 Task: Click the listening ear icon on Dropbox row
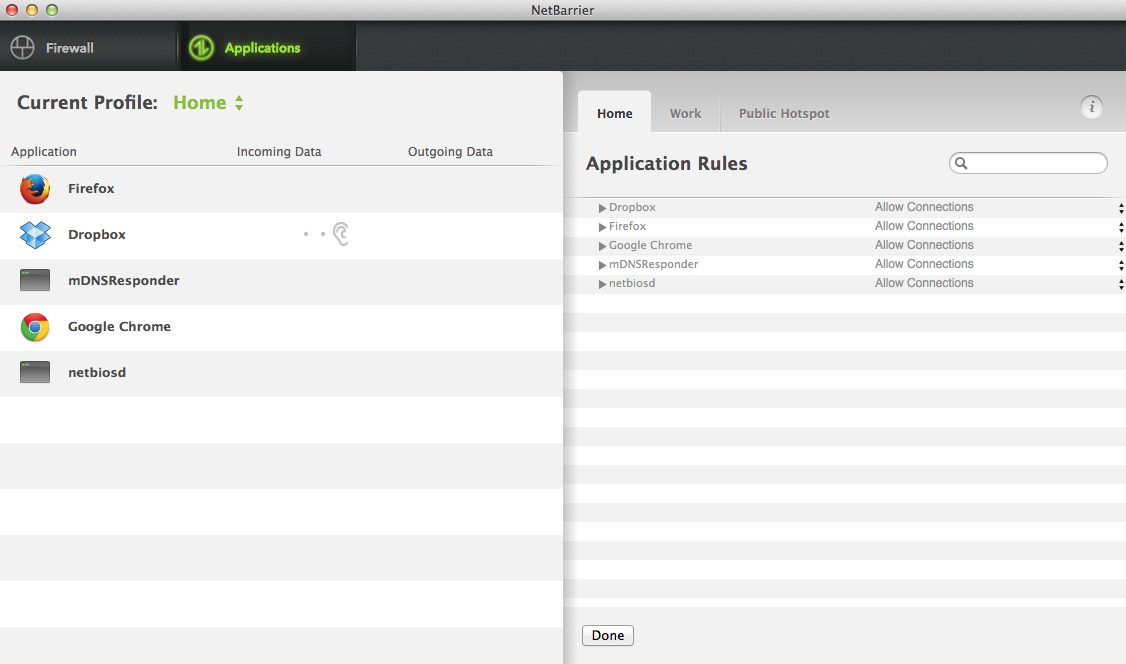tap(341, 234)
